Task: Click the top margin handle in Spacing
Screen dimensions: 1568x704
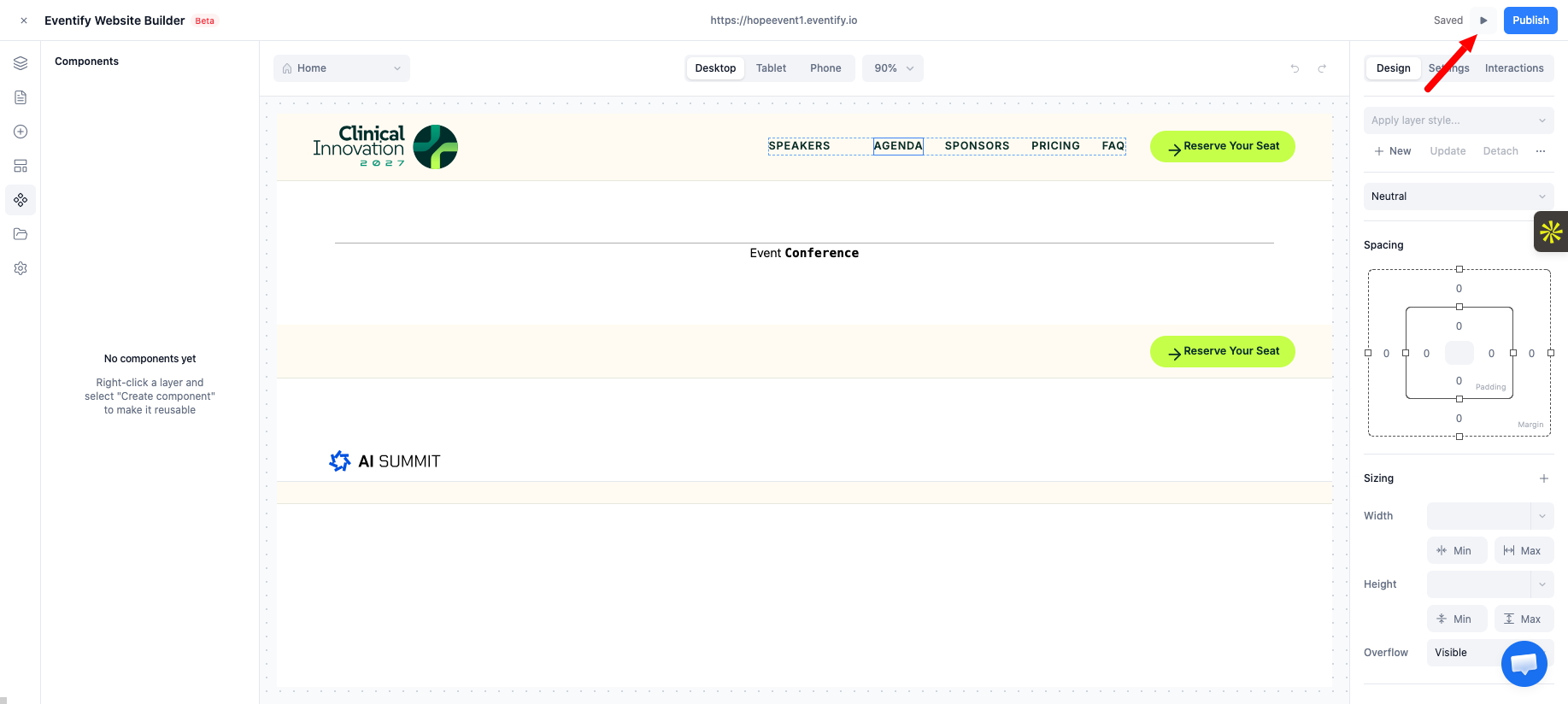Action: (1459, 269)
